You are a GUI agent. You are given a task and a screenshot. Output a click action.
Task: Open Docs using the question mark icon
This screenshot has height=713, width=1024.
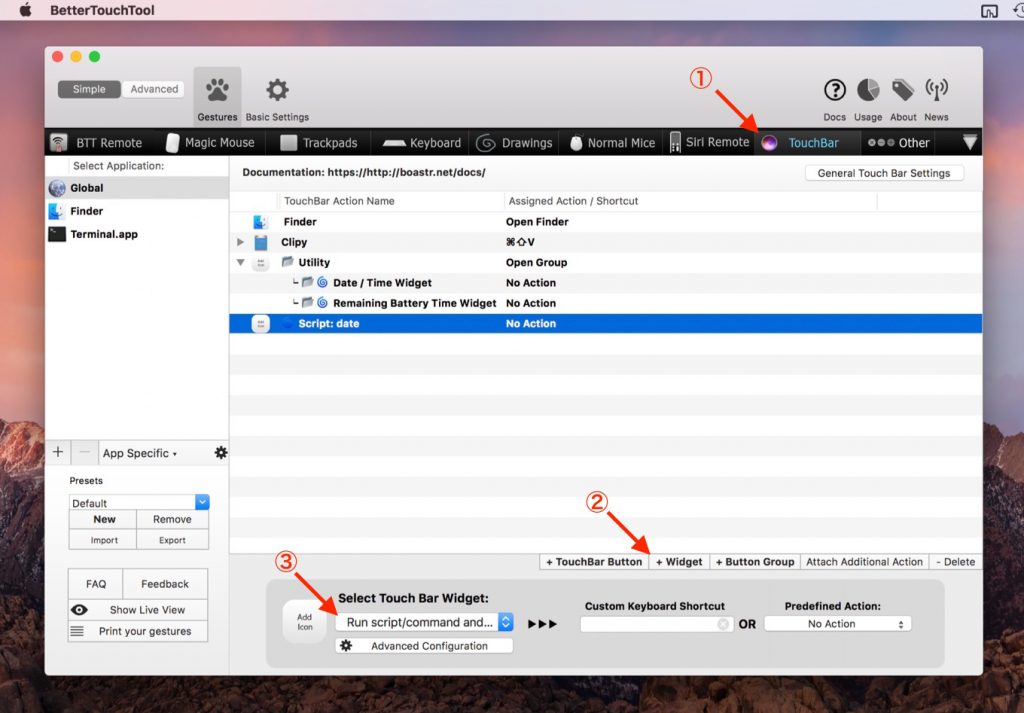tap(834, 92)
